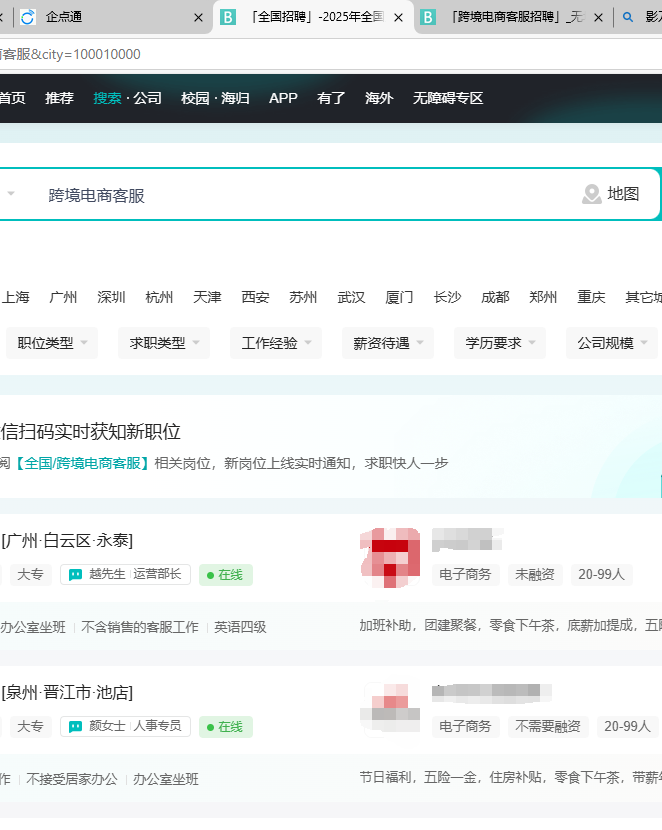The image size is (662, 830).
Task: Open the 校园 navigation menu item
Action: (x=196, y=98)
